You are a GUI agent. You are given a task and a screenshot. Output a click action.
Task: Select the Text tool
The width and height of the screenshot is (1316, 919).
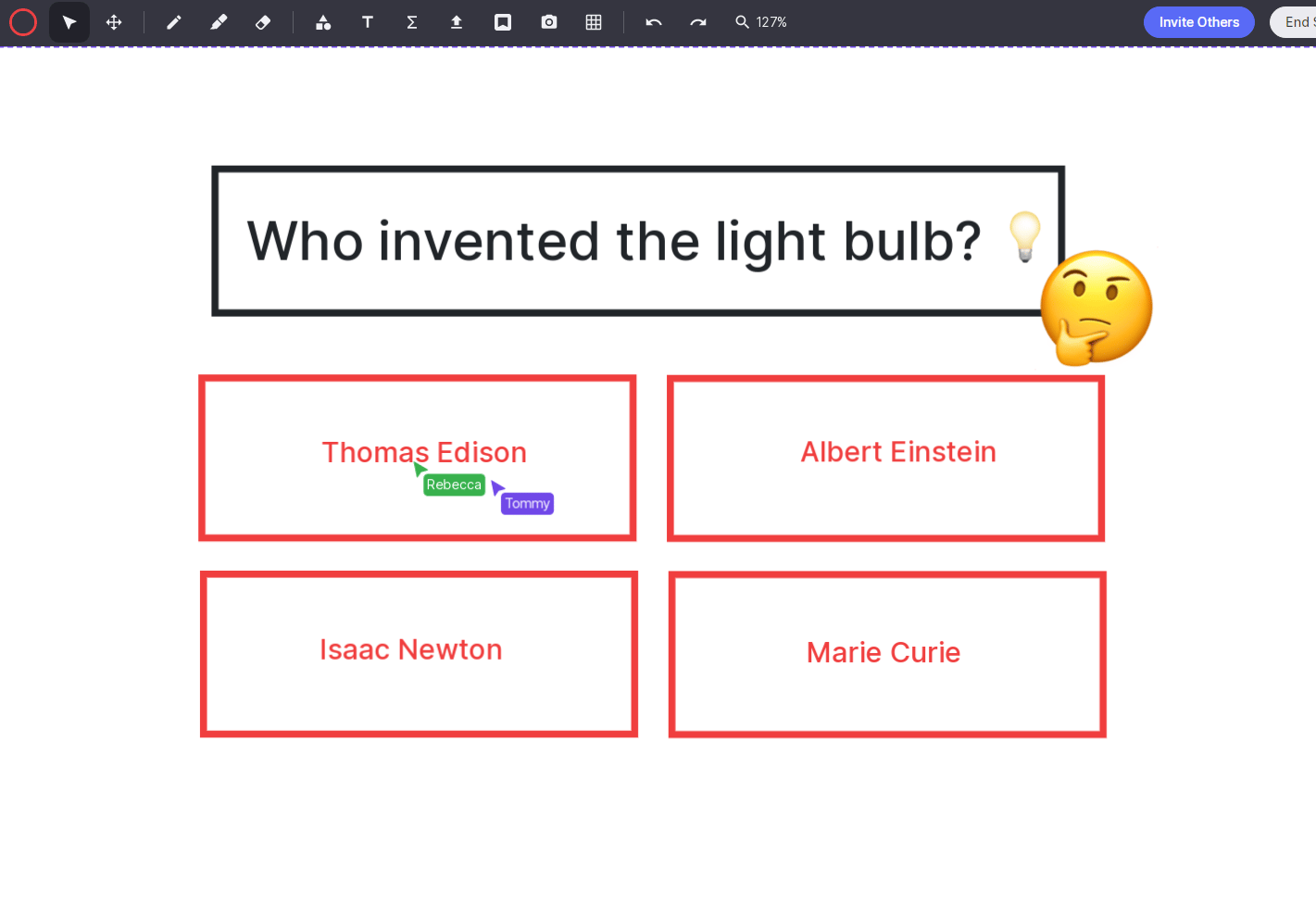(x=368, y=22)
